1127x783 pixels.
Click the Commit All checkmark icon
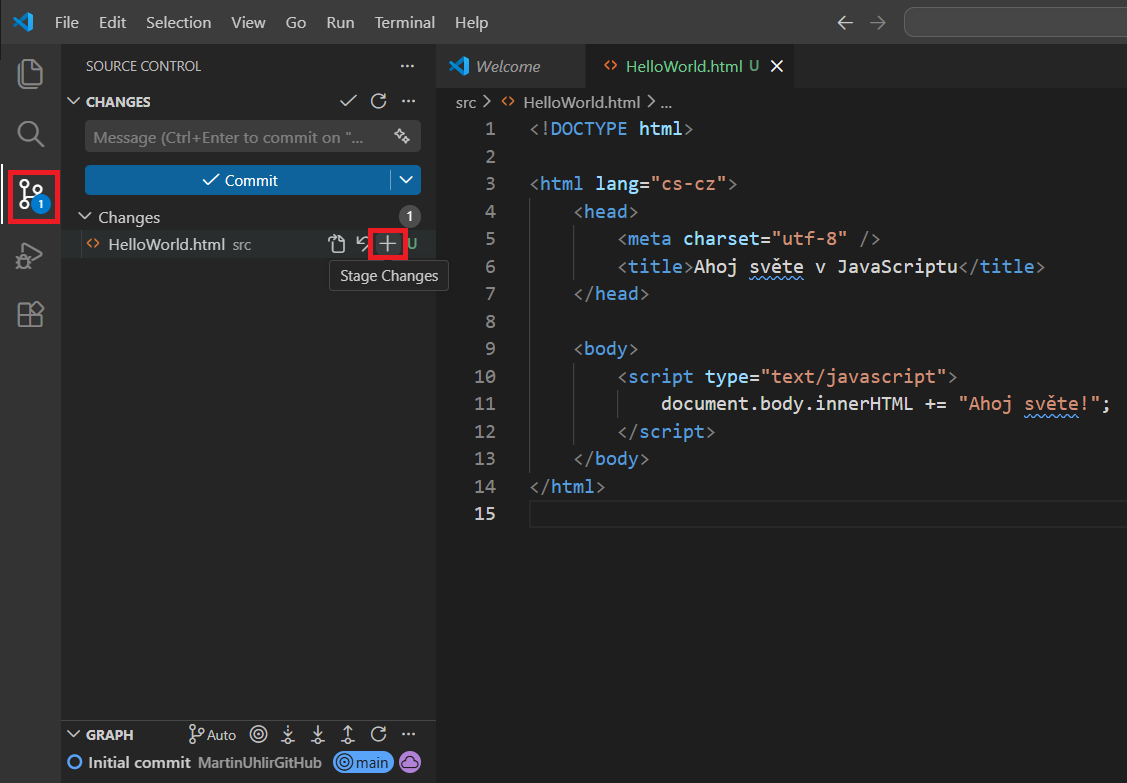pos(348,101)
